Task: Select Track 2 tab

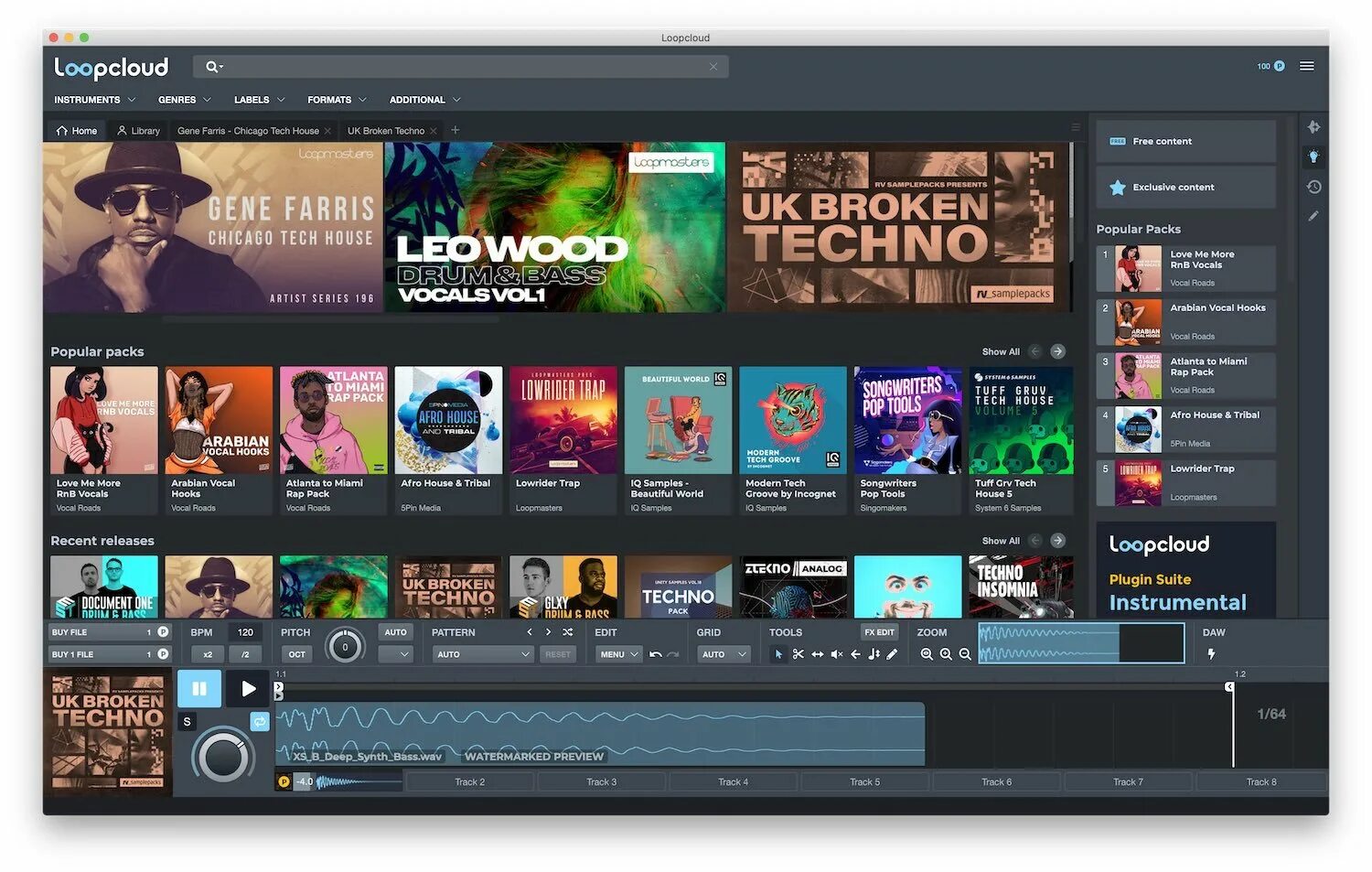Action: click(470, 782)
